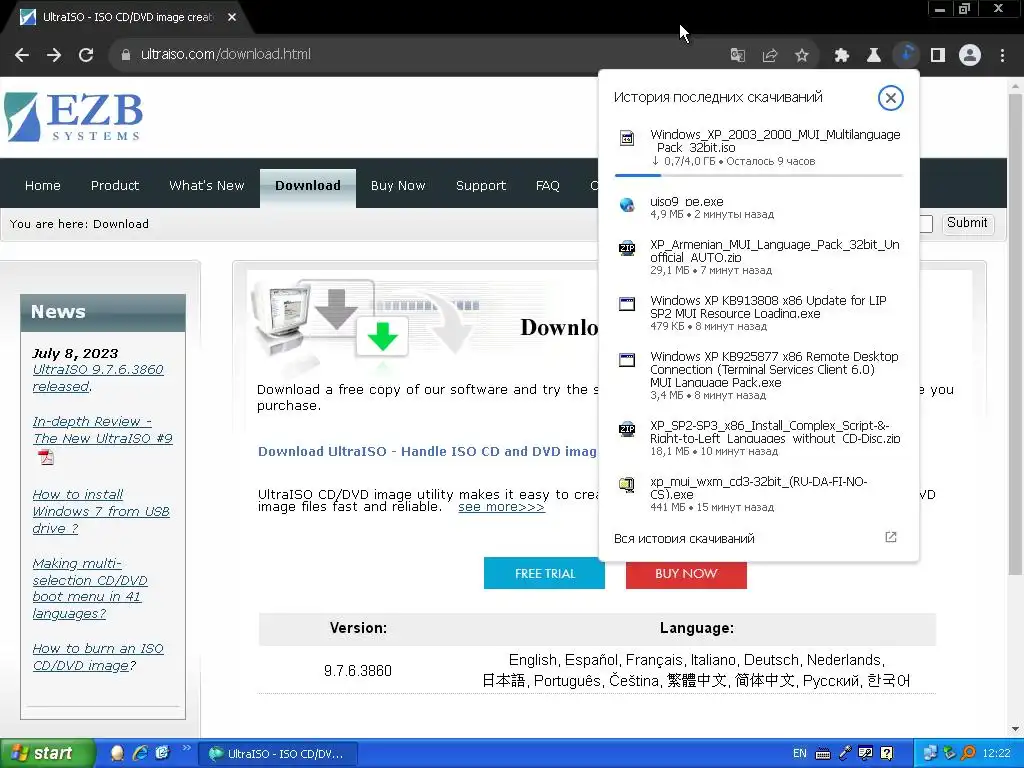Go forward with the browser forward arrow

tap(54, 55)
